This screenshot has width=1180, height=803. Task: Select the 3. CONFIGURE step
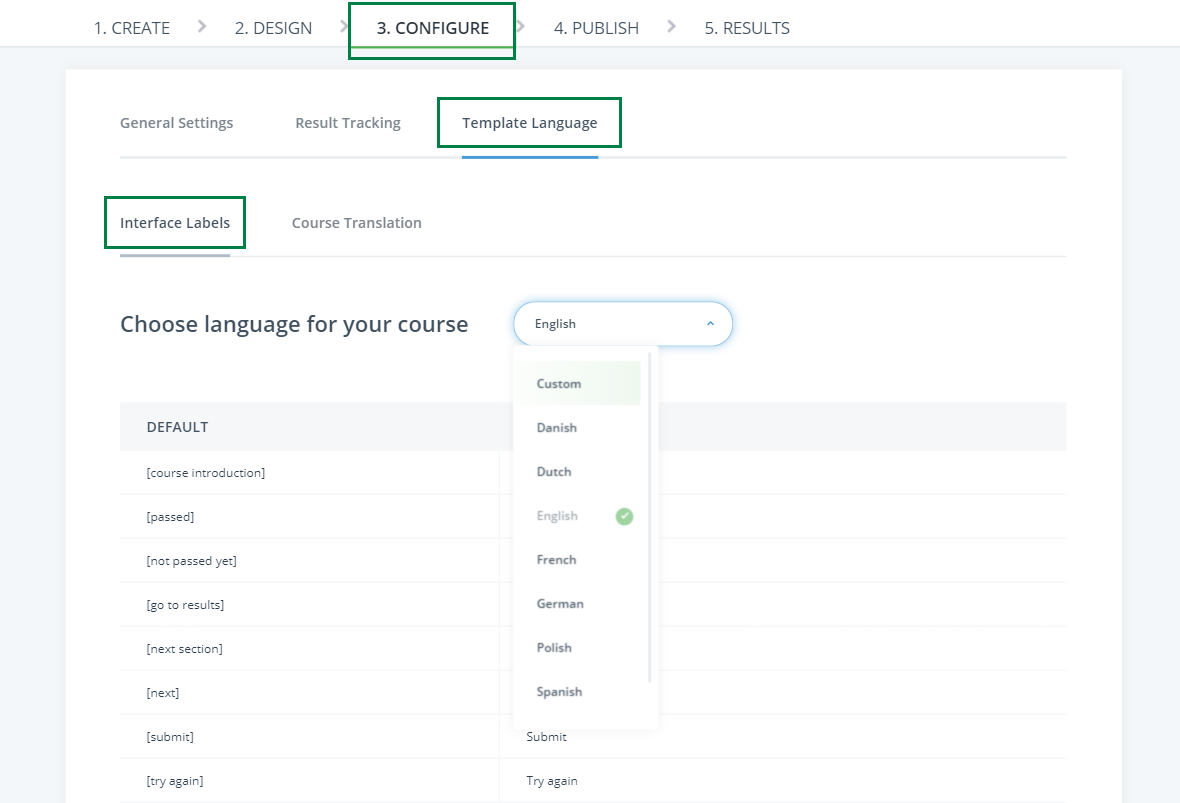click(x=432, y=28)
